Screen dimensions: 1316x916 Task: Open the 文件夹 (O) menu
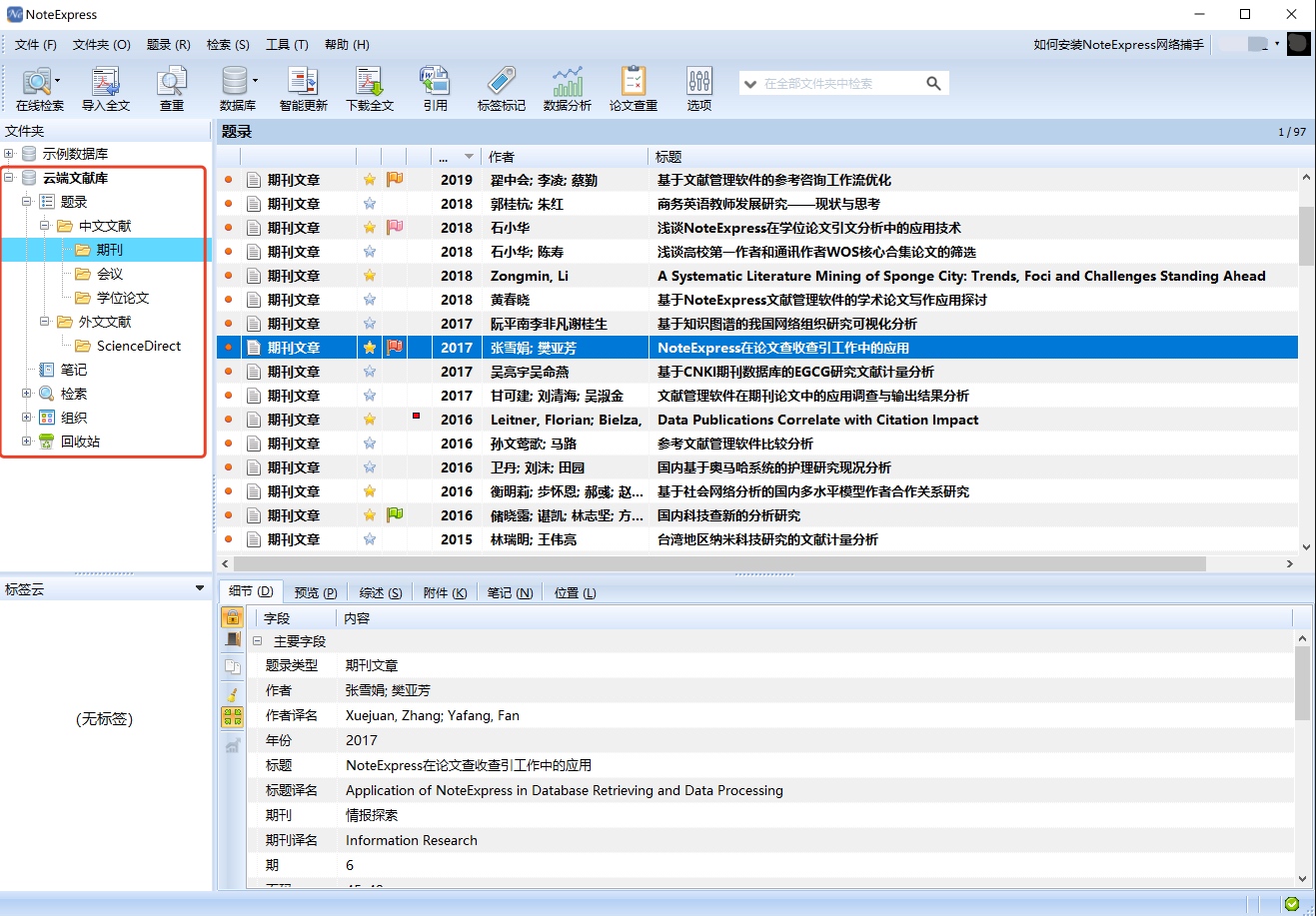[x=102, y=45]
